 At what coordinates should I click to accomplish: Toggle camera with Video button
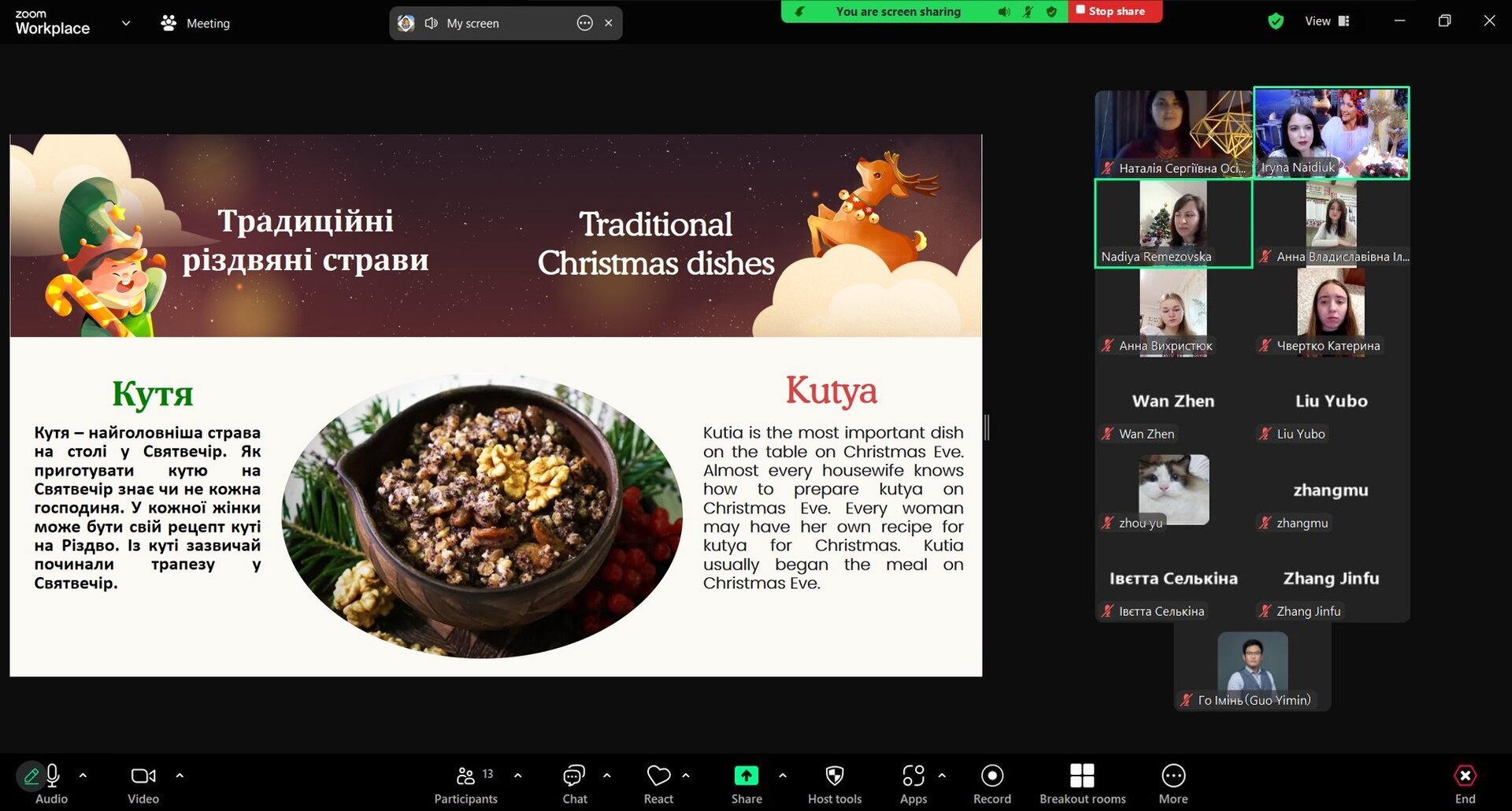point(143,785)
